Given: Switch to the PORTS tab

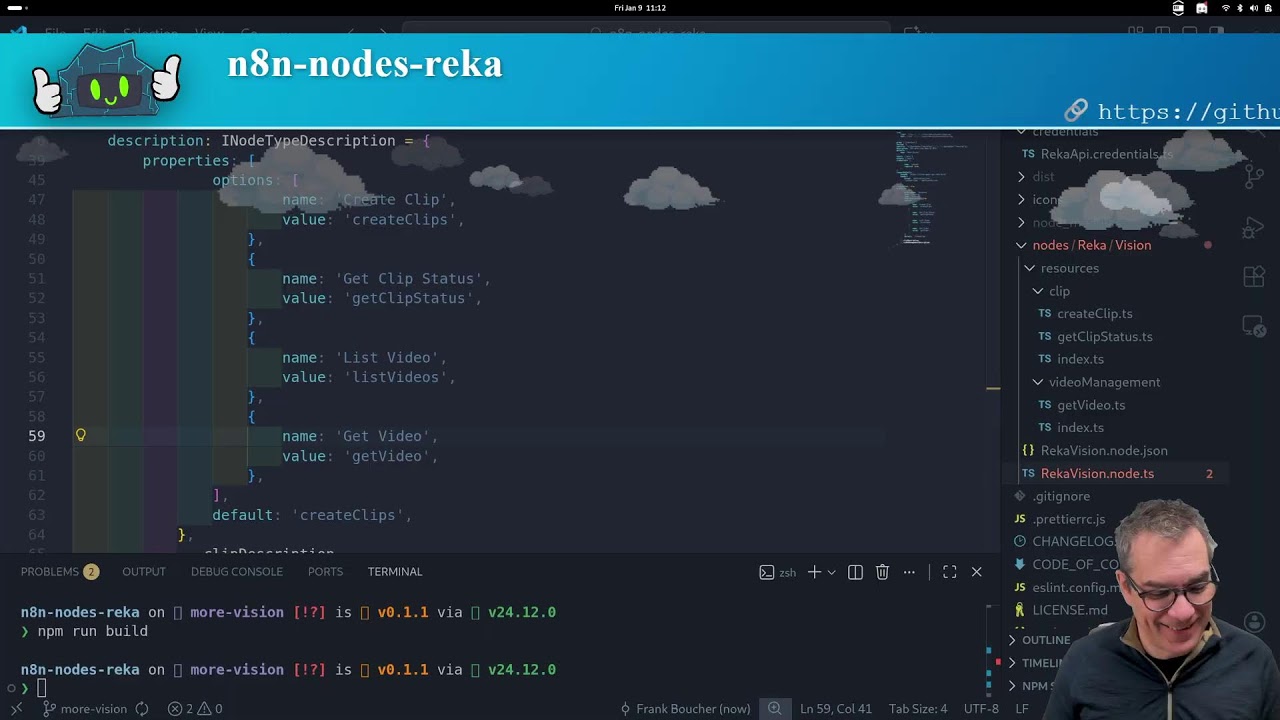Looking at the screenshot, I should [x=325, y=572].
